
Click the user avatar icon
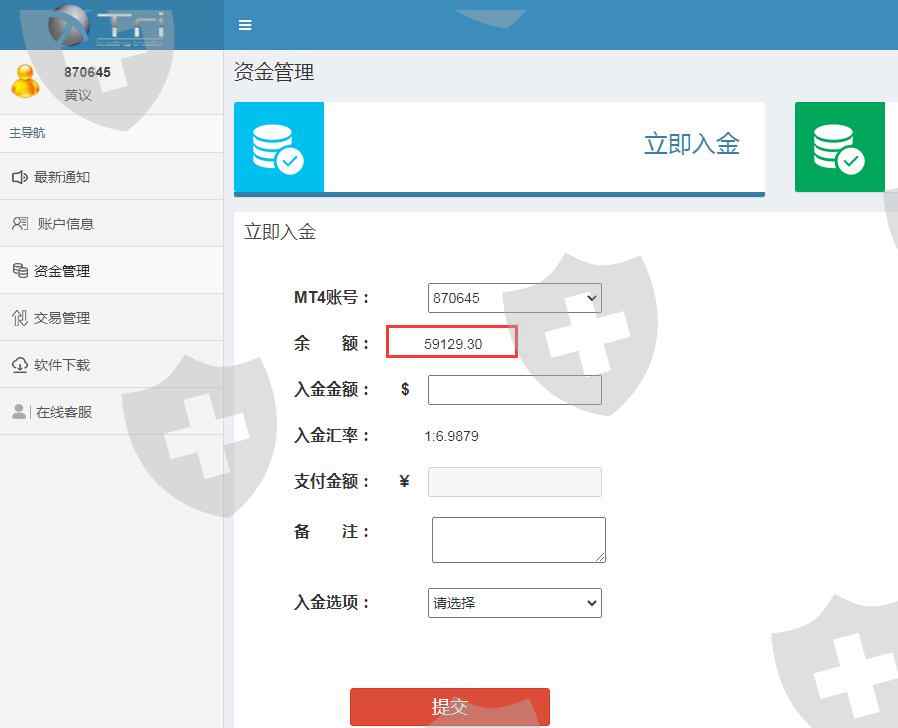point(25,81)
